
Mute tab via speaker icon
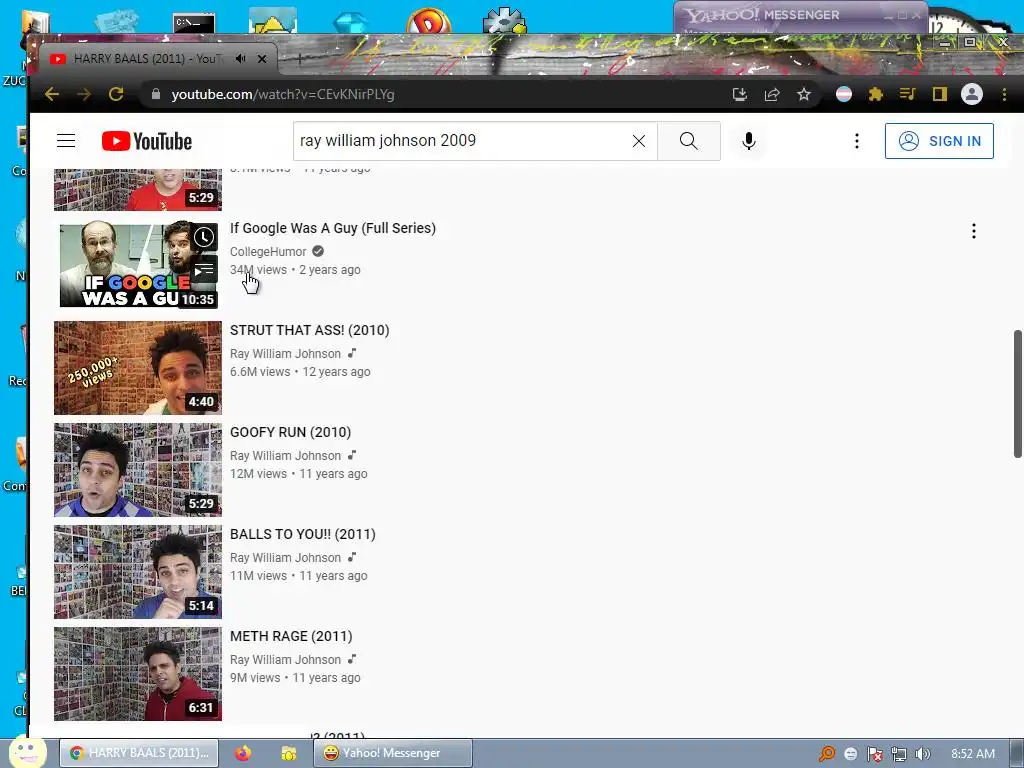pyautogui.click(x=240, y=59)
